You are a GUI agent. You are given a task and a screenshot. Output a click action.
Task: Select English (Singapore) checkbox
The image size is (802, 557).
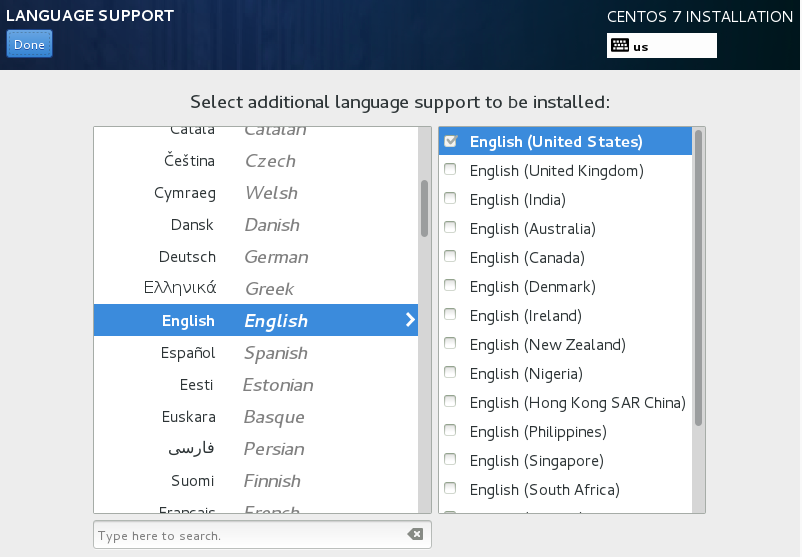(x=451, y=461)
